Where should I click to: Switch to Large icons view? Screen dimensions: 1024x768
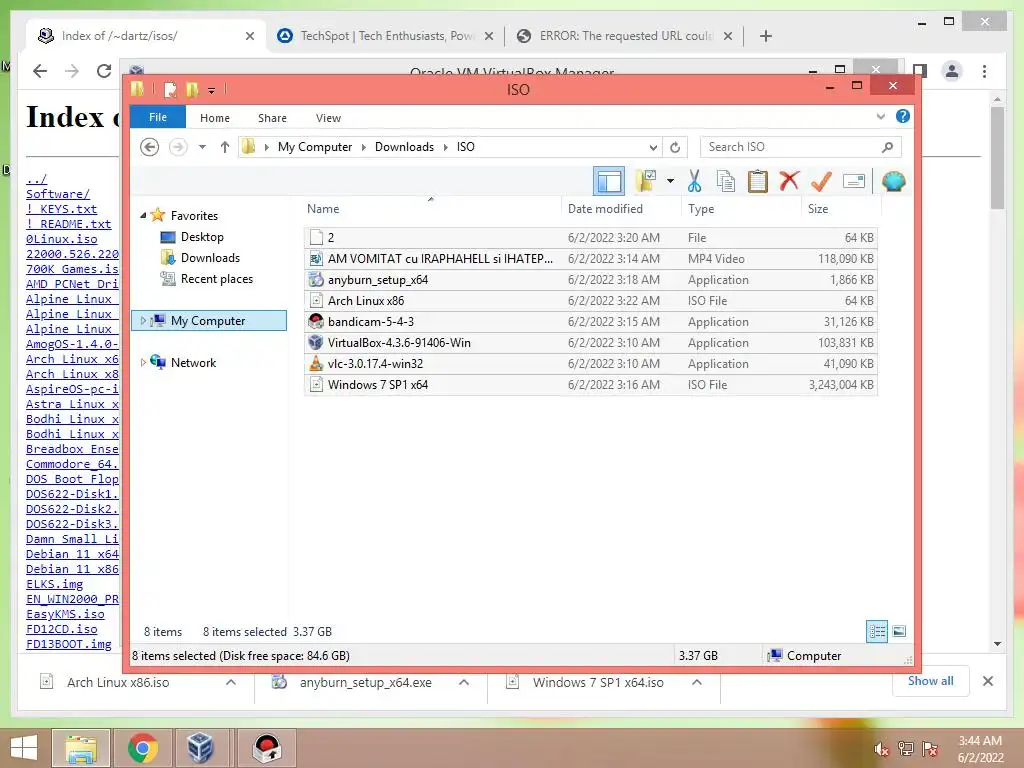click(899, 631)
